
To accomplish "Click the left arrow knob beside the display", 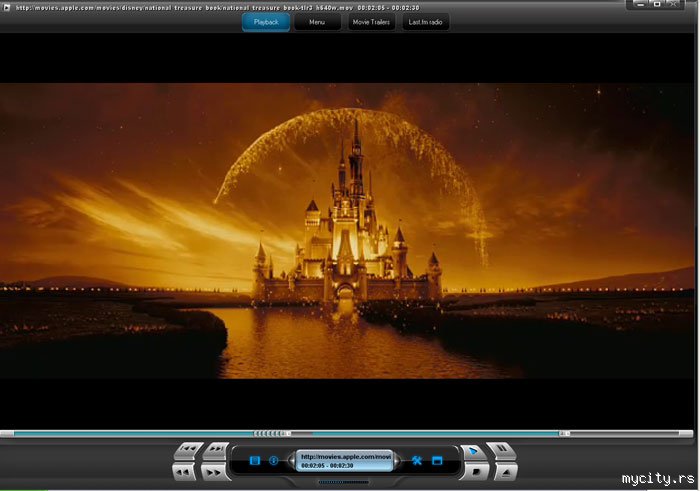I will click(292, 460).
